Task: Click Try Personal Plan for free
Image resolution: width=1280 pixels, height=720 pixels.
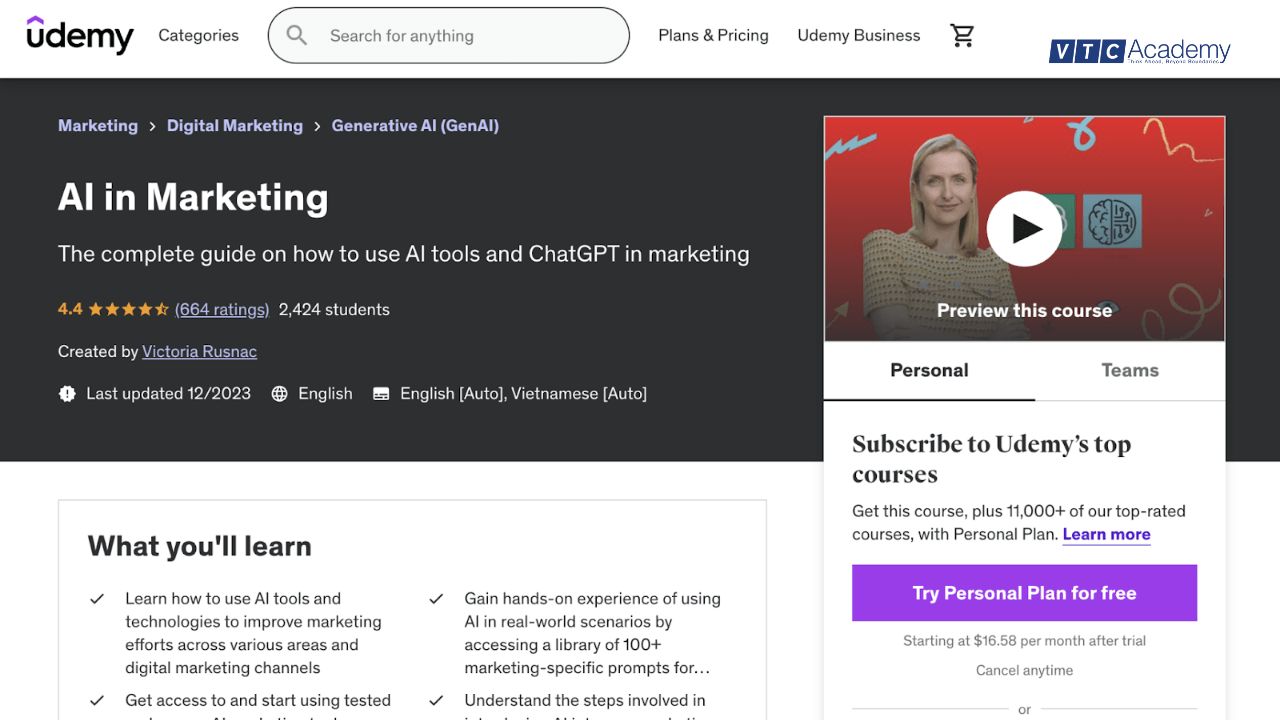Action: point(1024,592)
